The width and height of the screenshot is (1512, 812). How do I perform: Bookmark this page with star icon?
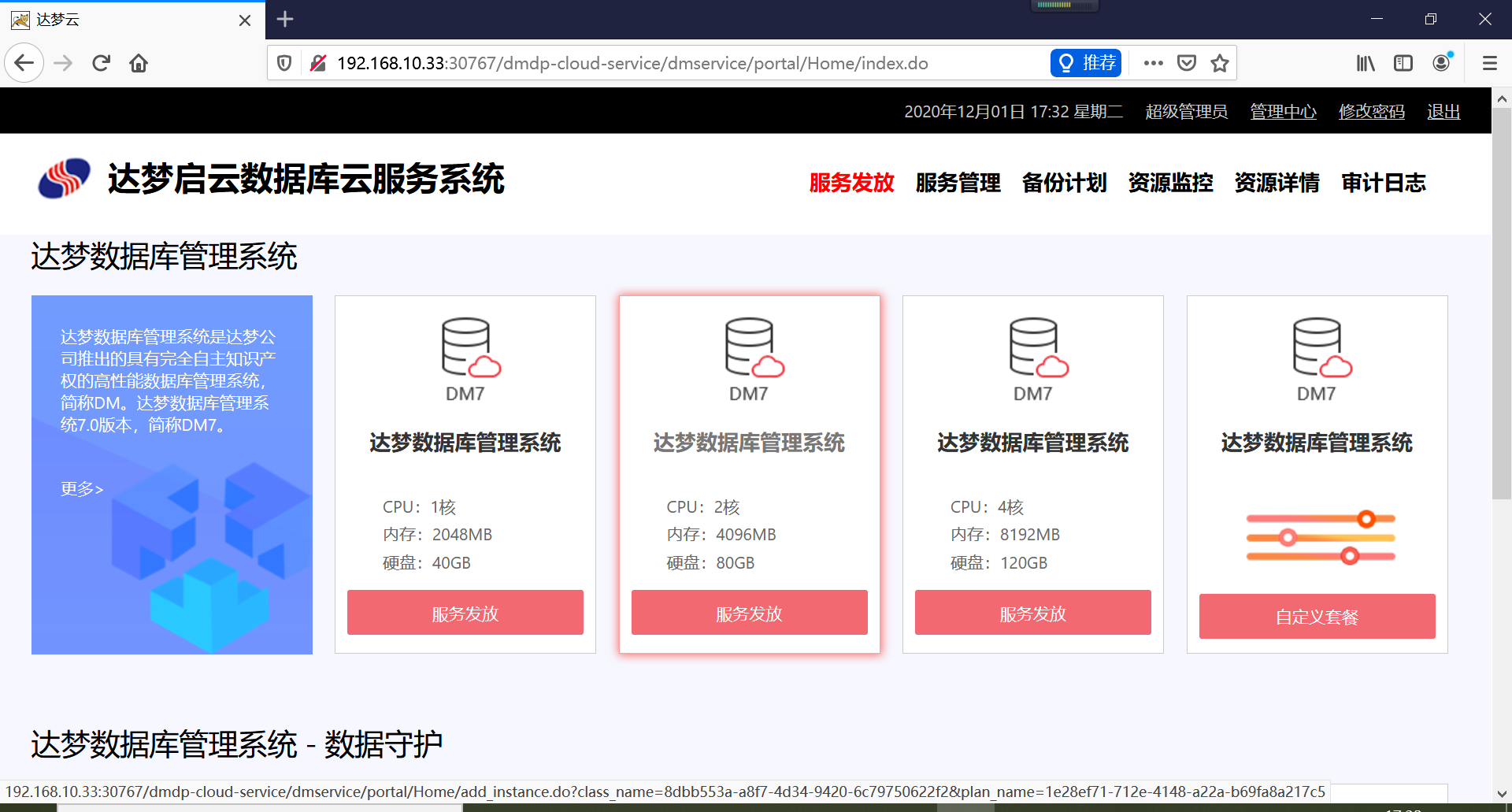click(x=1220, y=63)
